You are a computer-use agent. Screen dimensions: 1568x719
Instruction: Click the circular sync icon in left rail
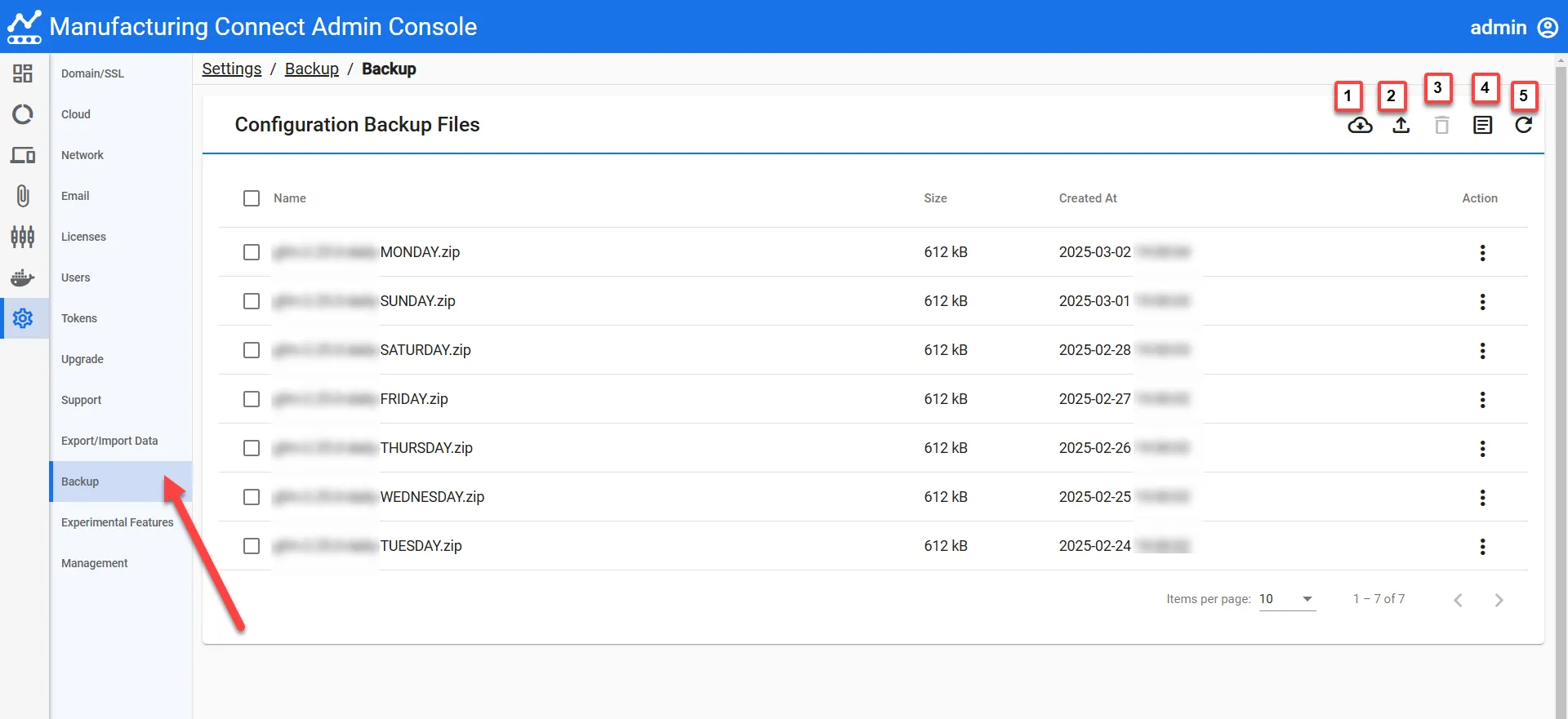pyautogui.click(x=23, y=114)
